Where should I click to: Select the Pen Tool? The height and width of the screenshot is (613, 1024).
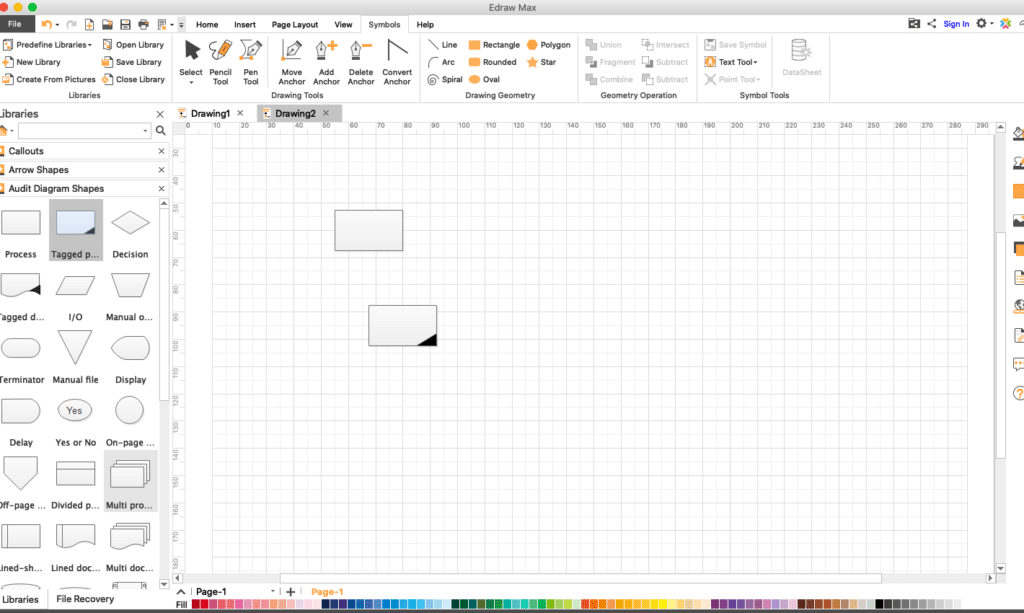250,60
